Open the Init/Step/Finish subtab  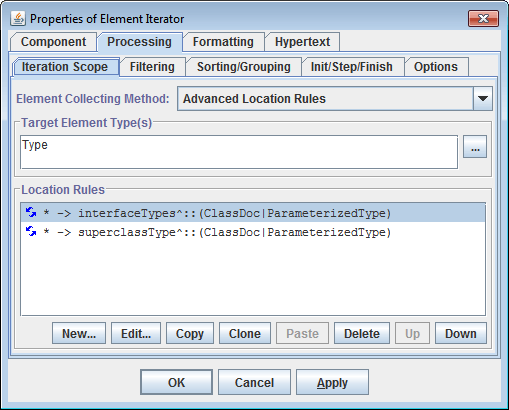(x=352, y=67)
